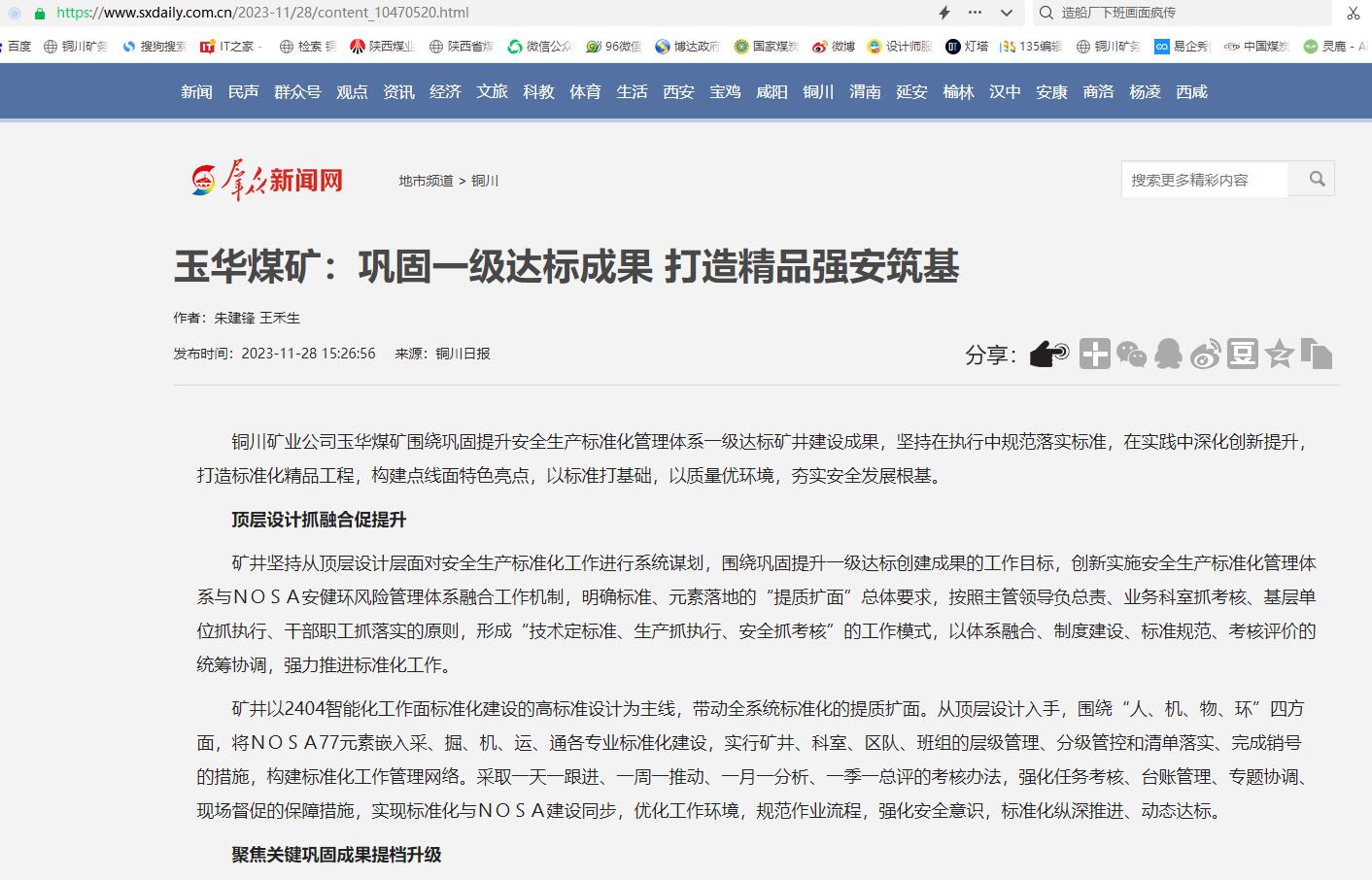
Task: Select 铜川 in the top navigation bar
Action: 818,91
